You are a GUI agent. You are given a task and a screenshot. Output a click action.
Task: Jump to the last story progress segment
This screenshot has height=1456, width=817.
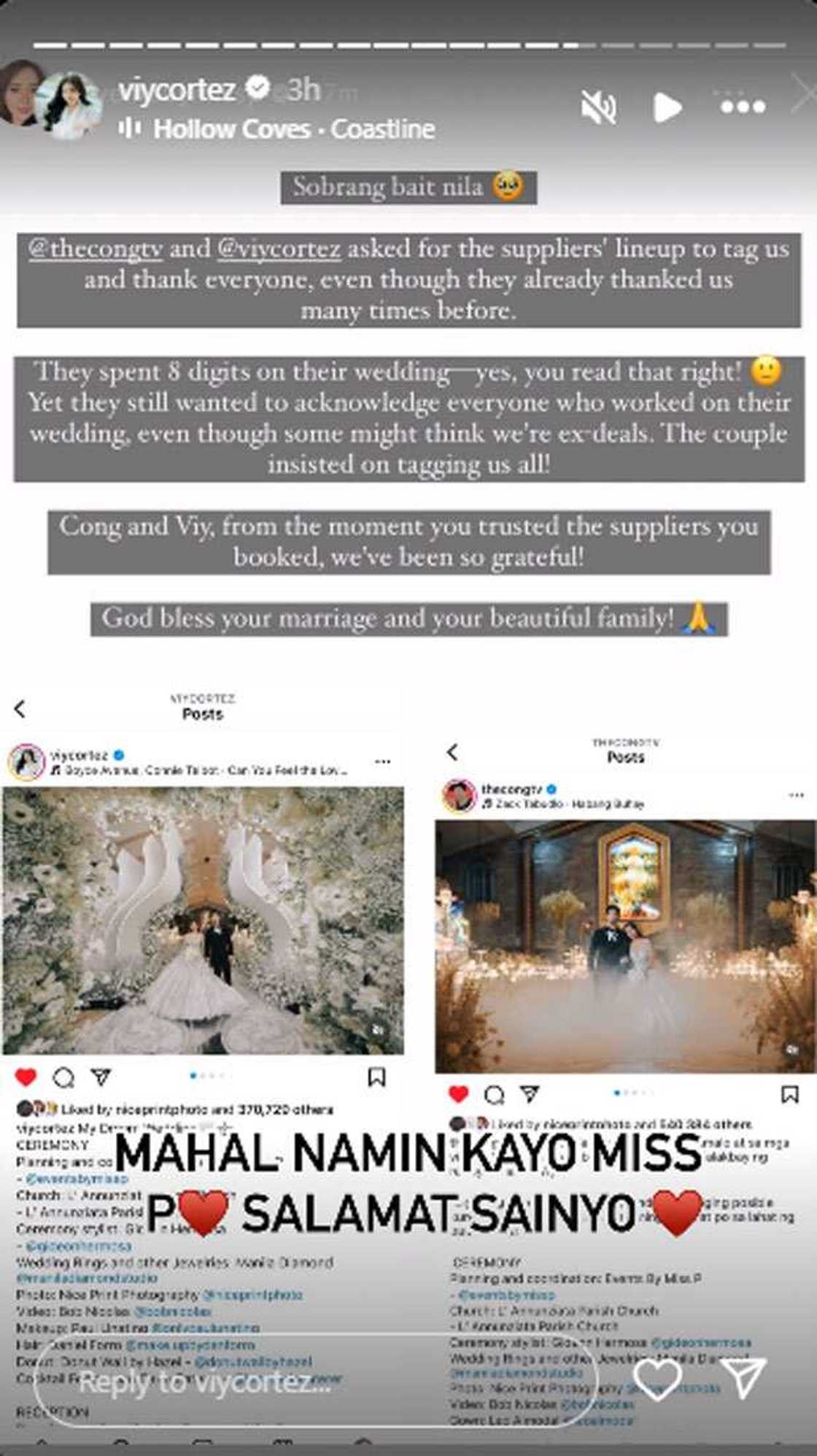coord(769,45)
